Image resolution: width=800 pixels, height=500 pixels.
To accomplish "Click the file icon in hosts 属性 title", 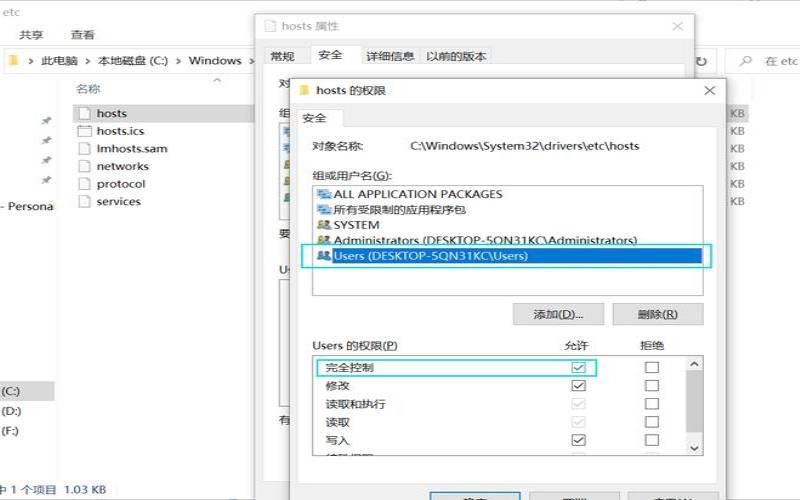I will point(270,26).
